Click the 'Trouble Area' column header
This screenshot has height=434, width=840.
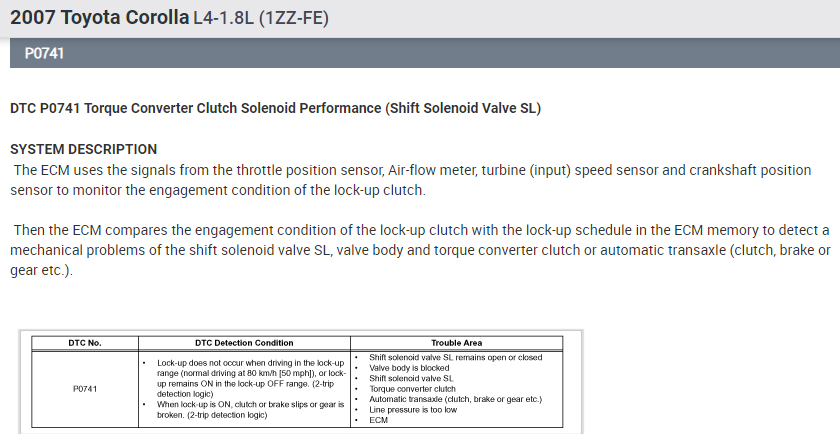[456, 343]
